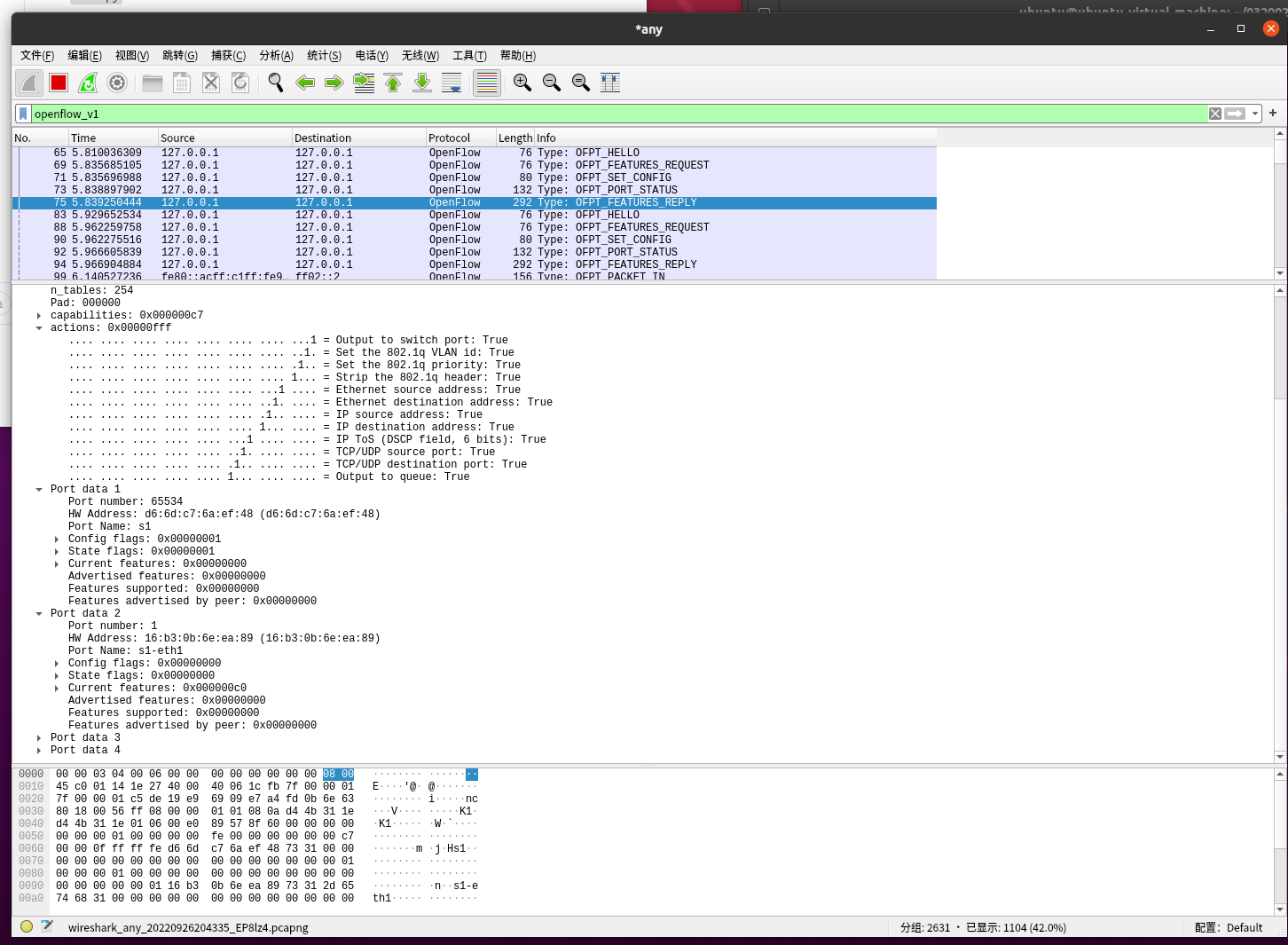This screenshot has height=945, width=1288.
Task: Restart the current capture
Action: tap(88, 83)
